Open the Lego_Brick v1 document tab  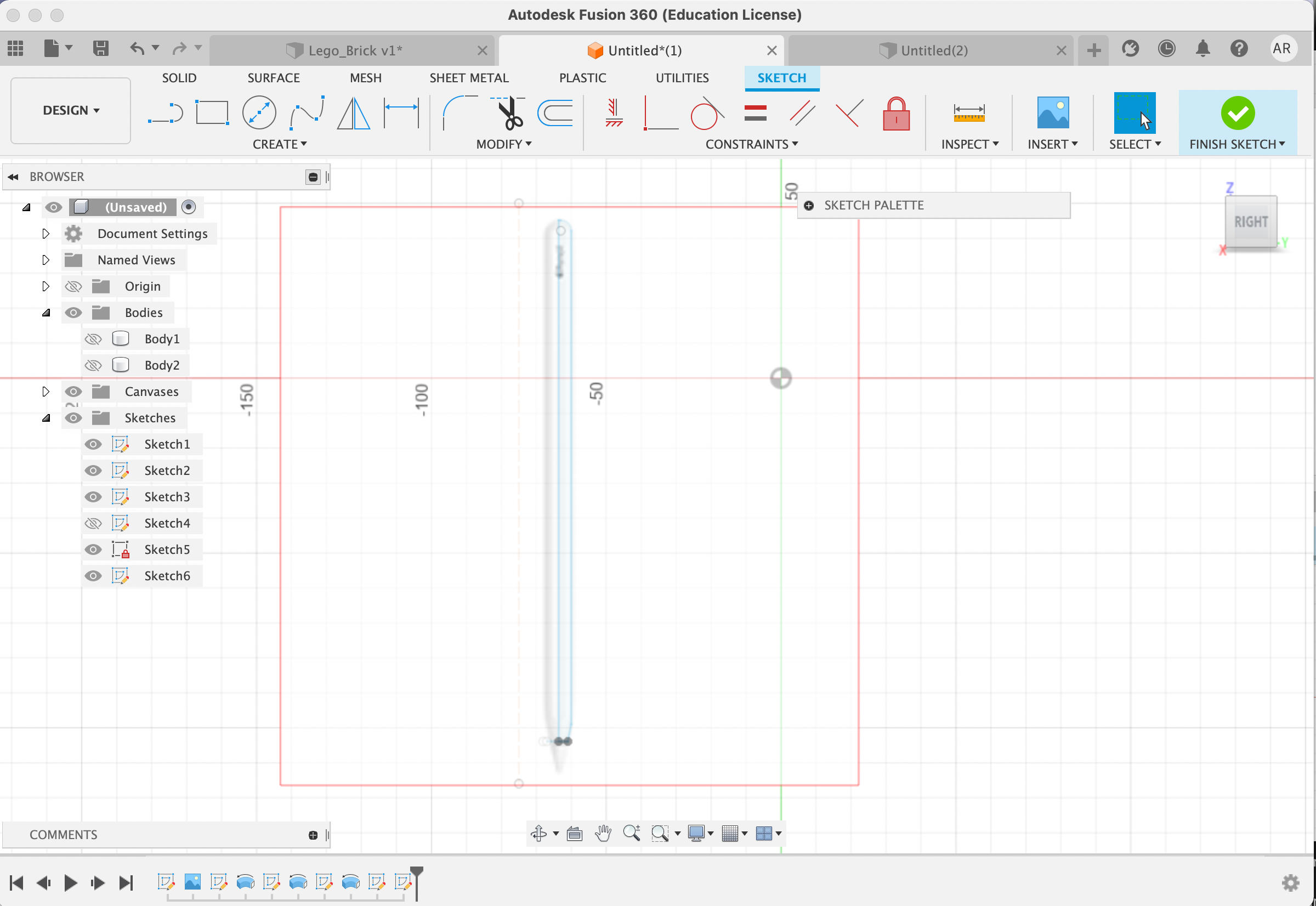(352, 50)
